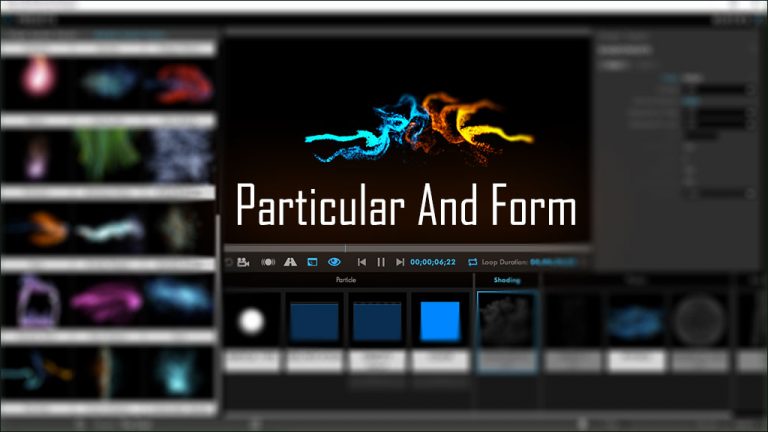Click the 00;00;06;22 timecode
The width and height of the screenshot is (768, 432).
pyautogui.click(x=433, y=262)
